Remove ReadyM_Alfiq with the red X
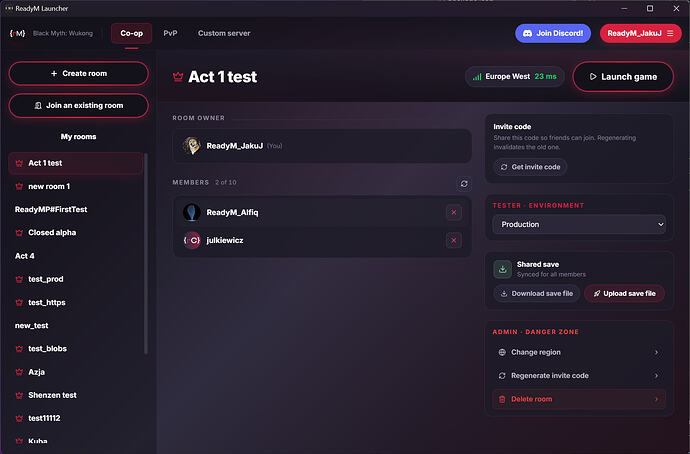The image size is (690, 454). pos(454,212)
